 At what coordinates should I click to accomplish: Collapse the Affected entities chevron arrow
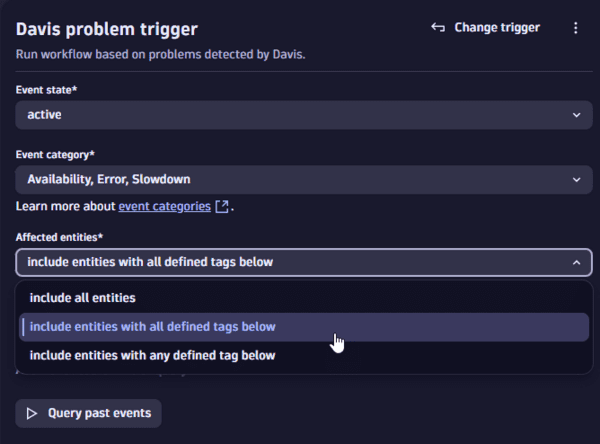pos(575,263)
